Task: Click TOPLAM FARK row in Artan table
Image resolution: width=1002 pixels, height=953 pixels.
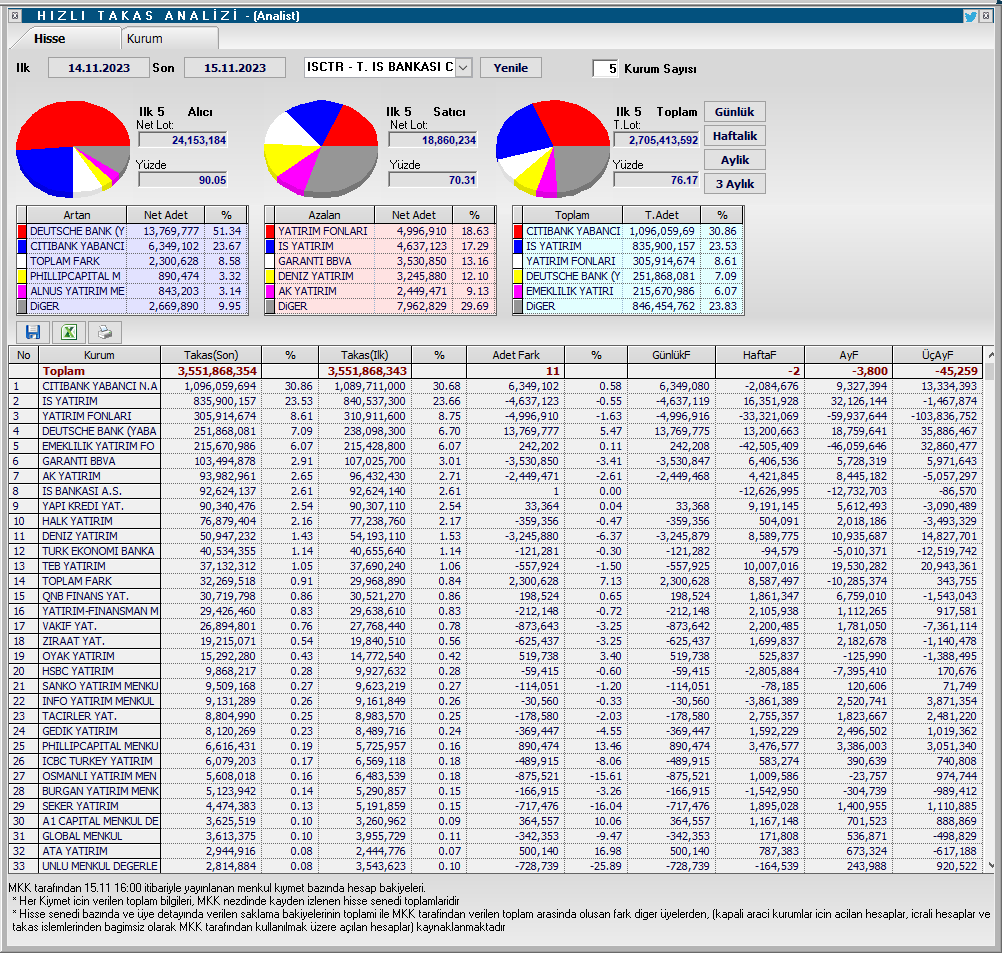Action: click(x=132, y=261)
